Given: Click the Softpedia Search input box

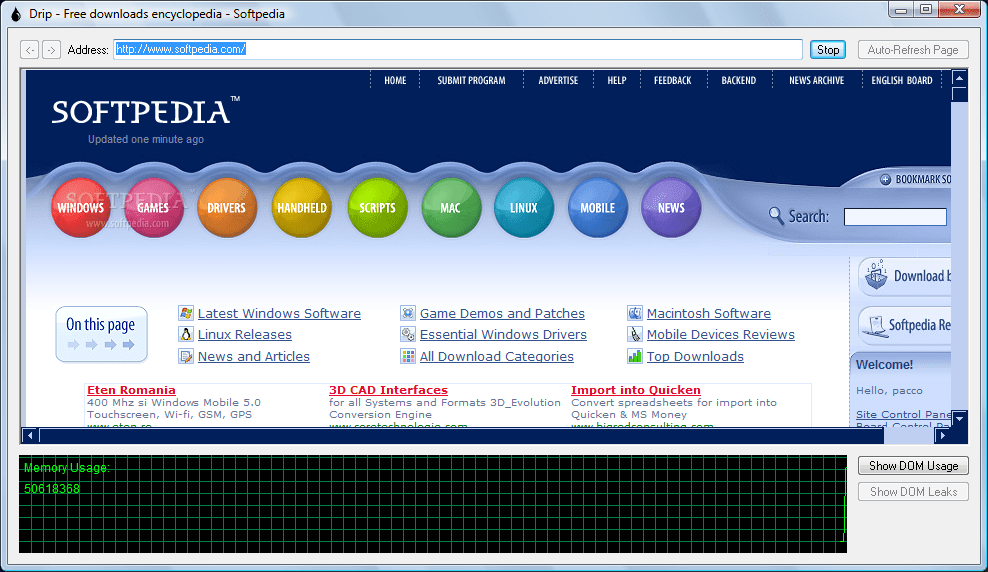Looking at the screenshot, I should click(x=895, y=217).
